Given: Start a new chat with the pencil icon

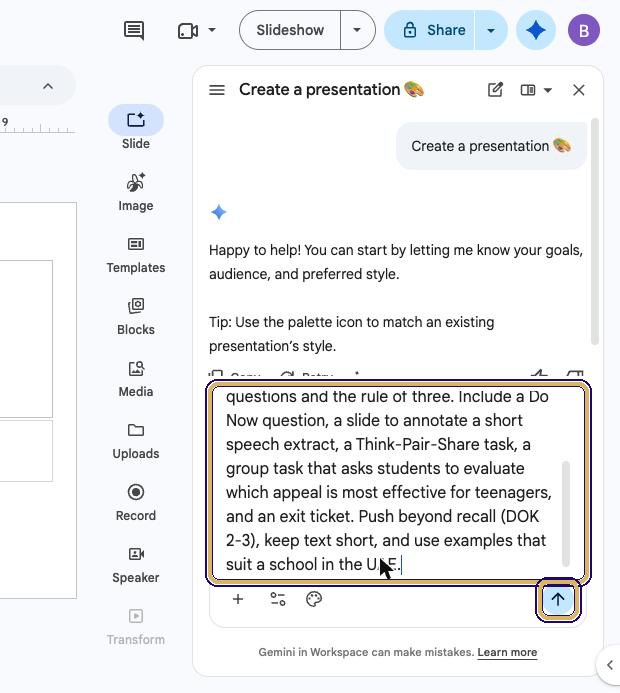Looking at the screenshot, I should point(495,90).
